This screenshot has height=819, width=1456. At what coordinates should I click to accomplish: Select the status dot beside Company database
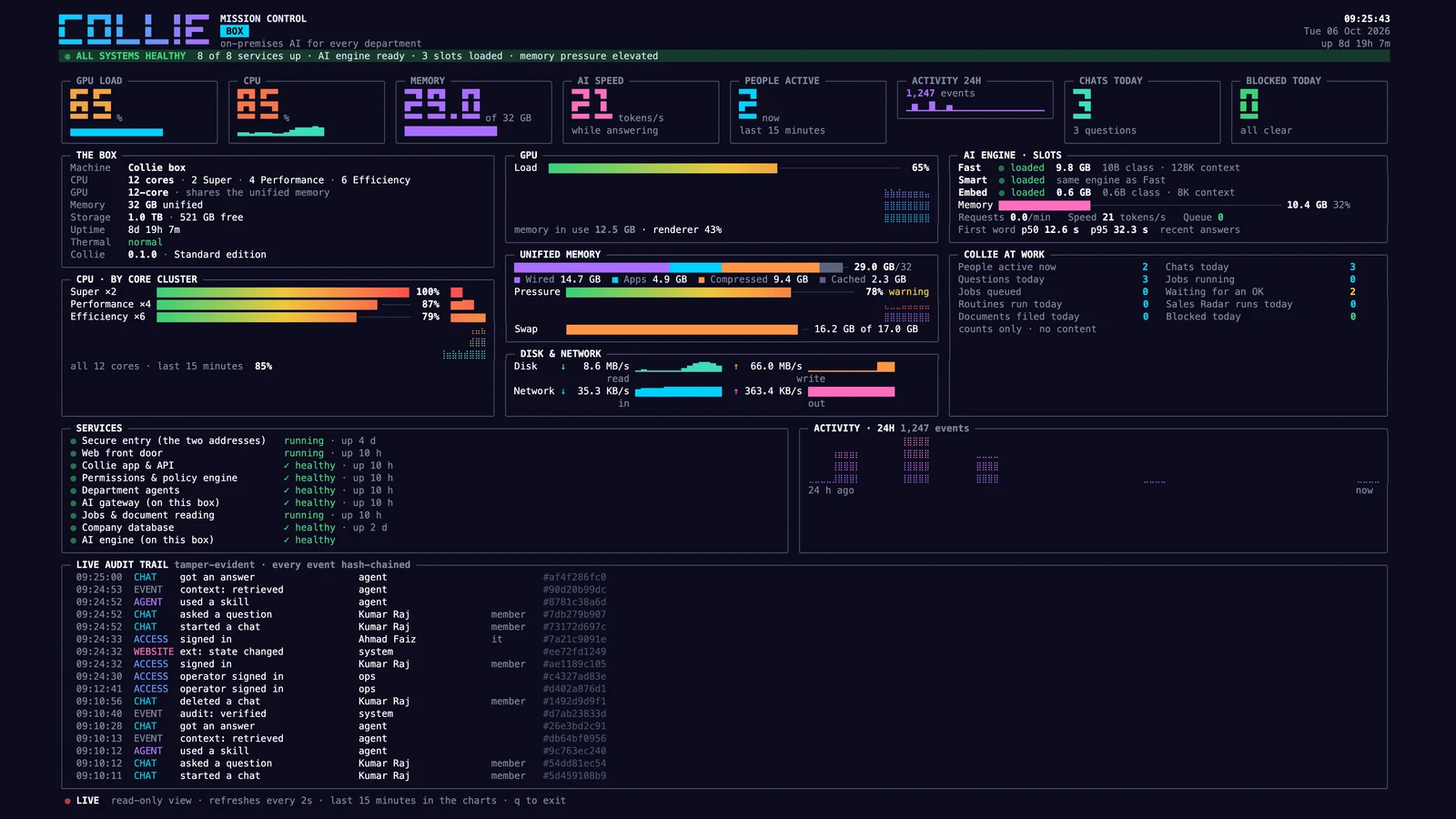pos(74,528)
